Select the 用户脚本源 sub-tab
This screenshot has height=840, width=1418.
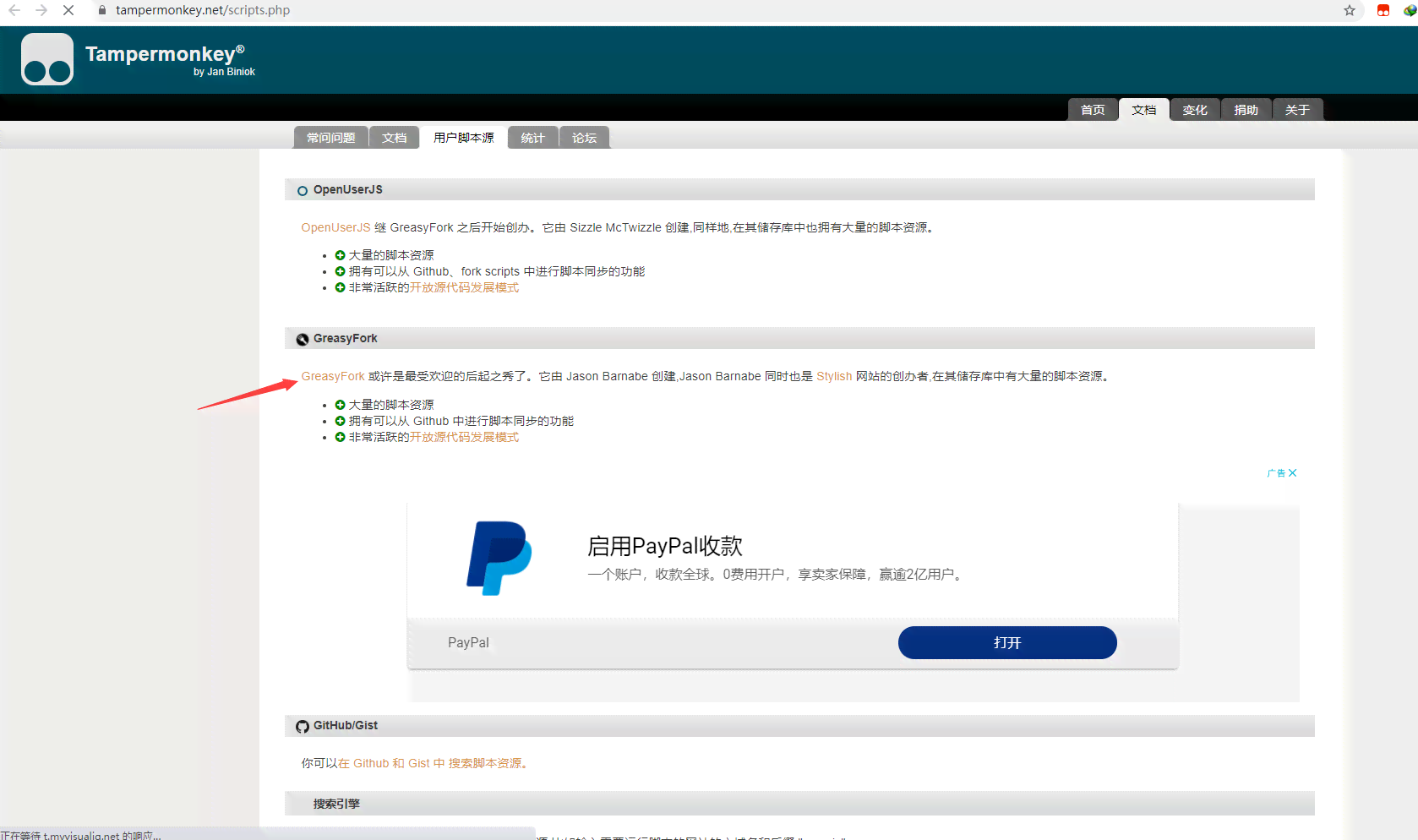click(x=464, y=138)
